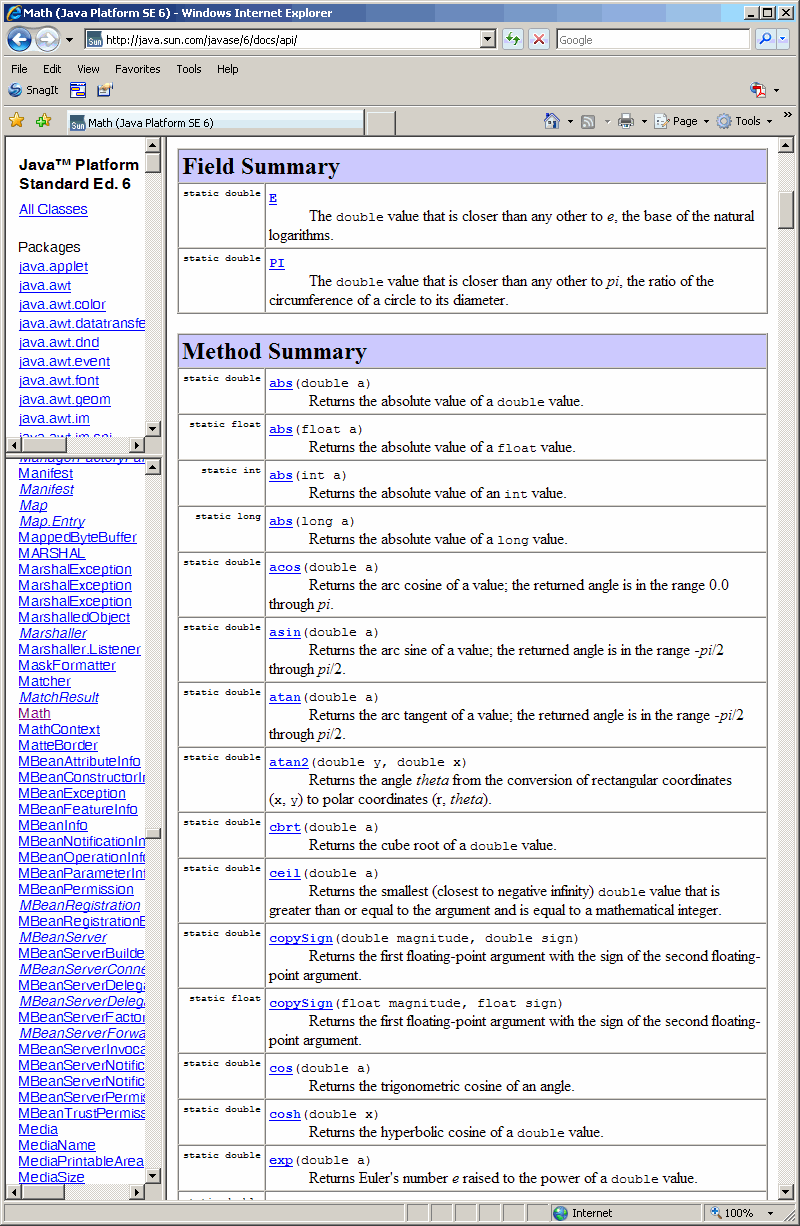Open the All Classes link
800x1226 pixels.
(x=52, y=208)
